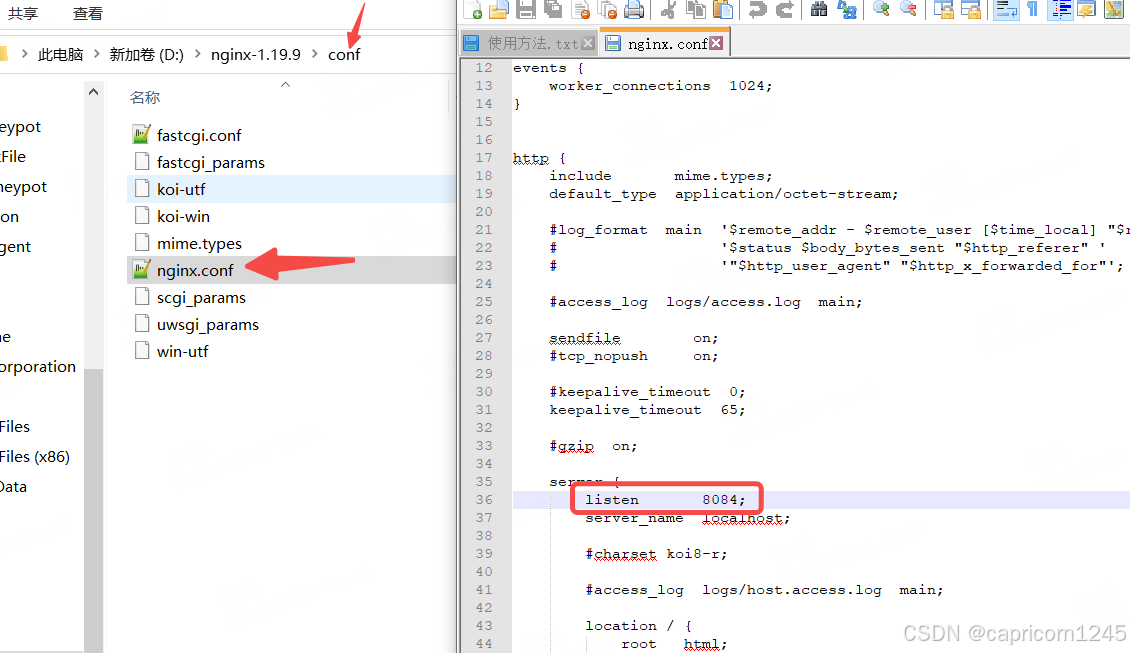Image resolution: width=1130 pixels, height=653 pixels.
Task: Click the nginx.conf file icon in Explorer
Action: 142,270
